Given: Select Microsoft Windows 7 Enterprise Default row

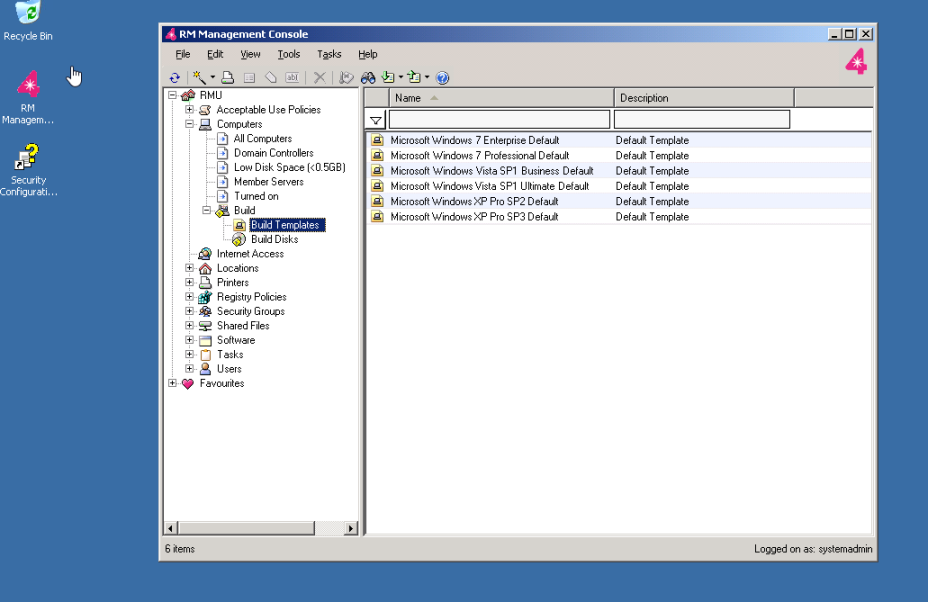Looking at the screenshot, I should (x=618, y=140).
